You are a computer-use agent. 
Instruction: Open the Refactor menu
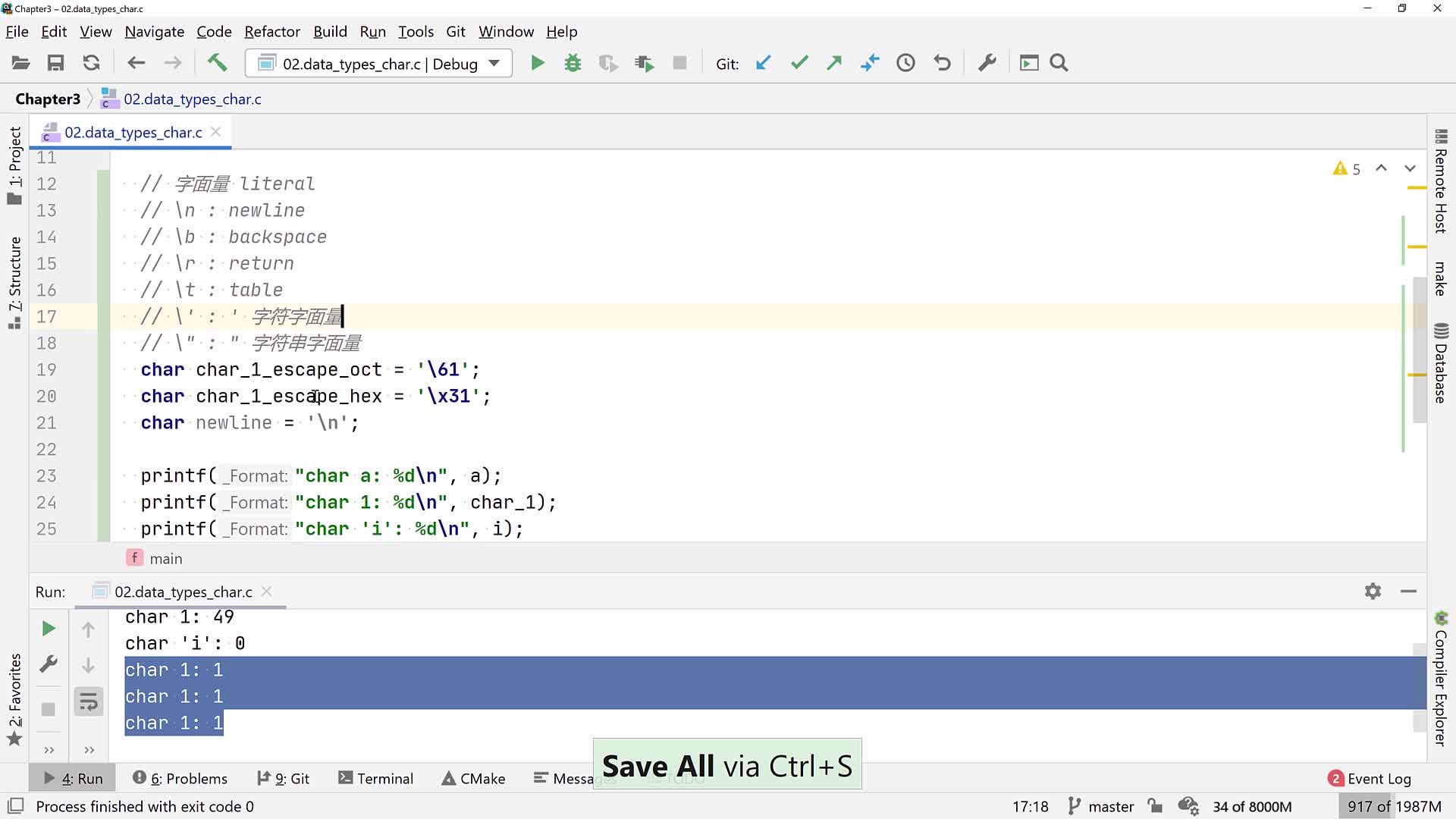271,32
